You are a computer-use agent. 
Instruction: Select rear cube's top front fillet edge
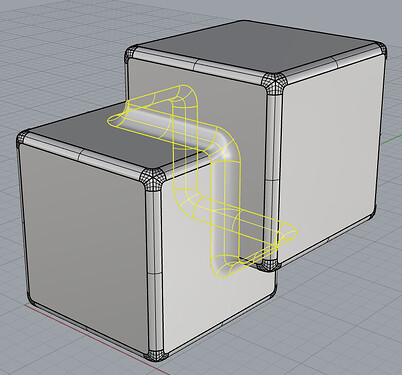coord(200,64)
